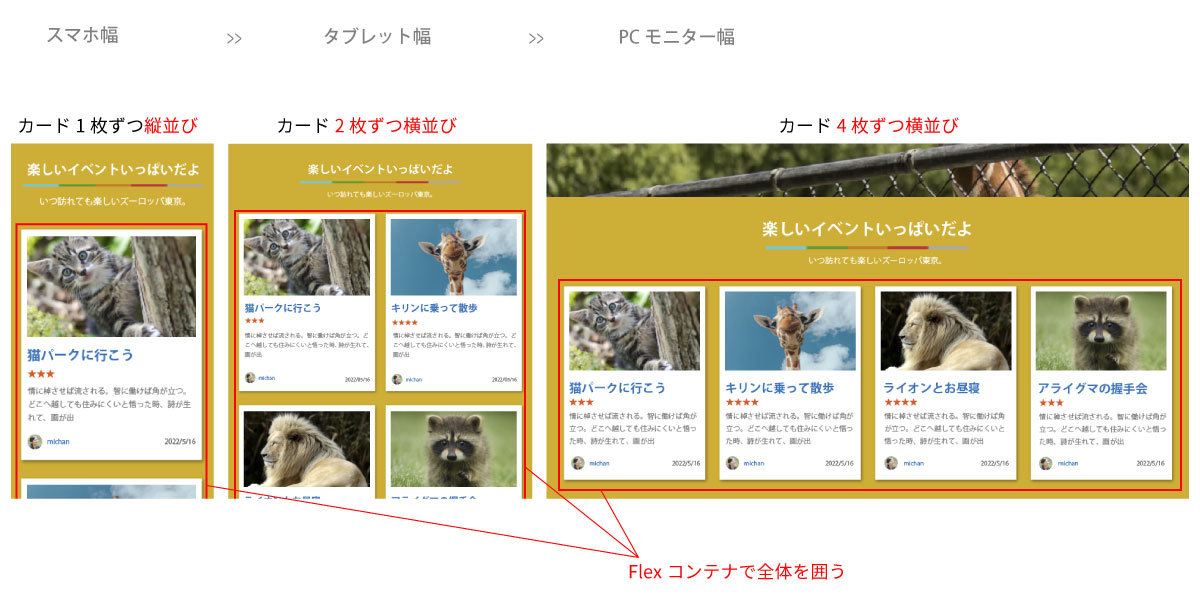Click 楽しいイベントいっぱいだよ heading in tablet-width layout
This screenshot has width=1200, height=600.
coord(380,169)
